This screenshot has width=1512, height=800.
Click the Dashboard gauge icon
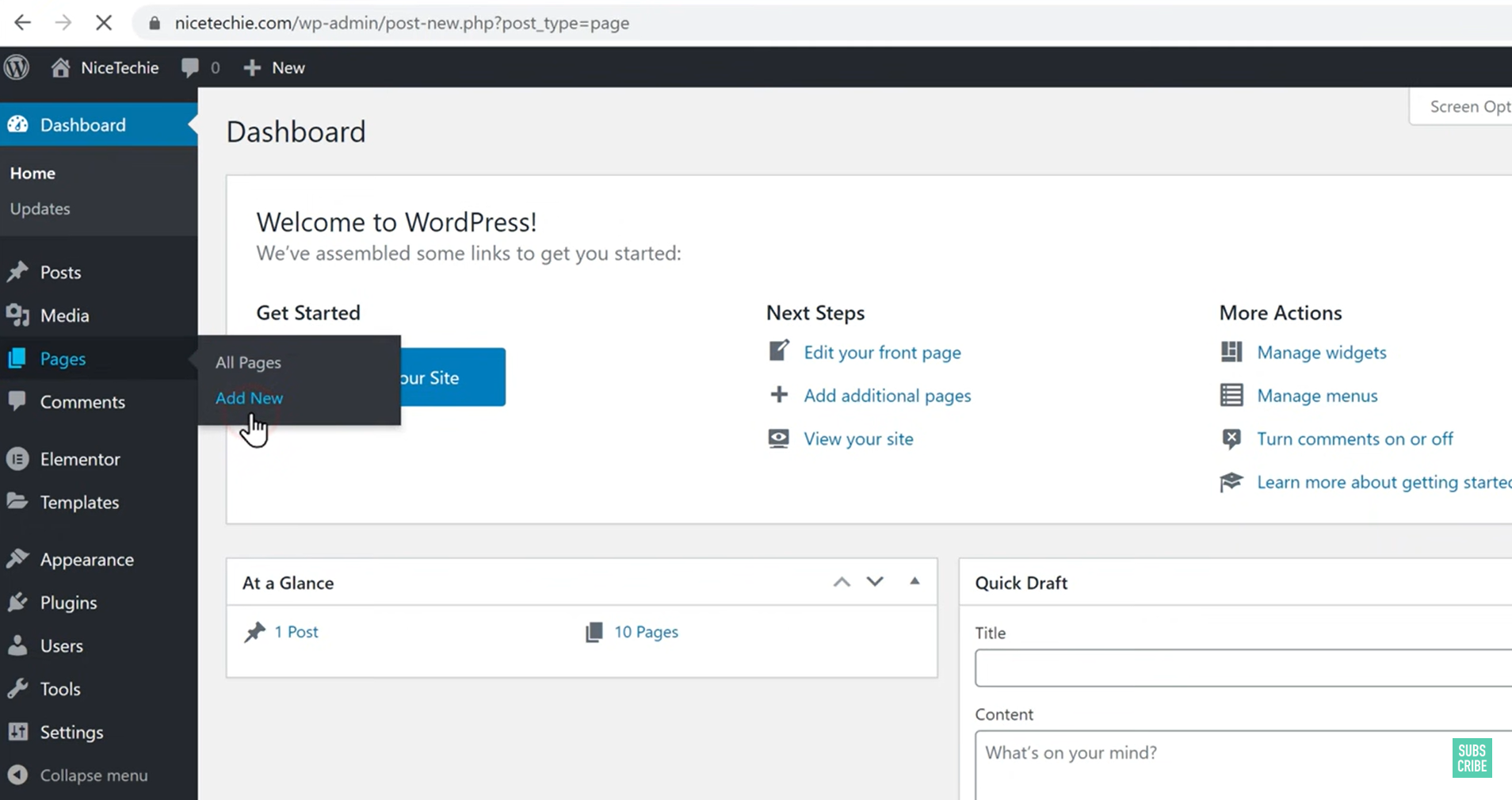coord(18,124)
